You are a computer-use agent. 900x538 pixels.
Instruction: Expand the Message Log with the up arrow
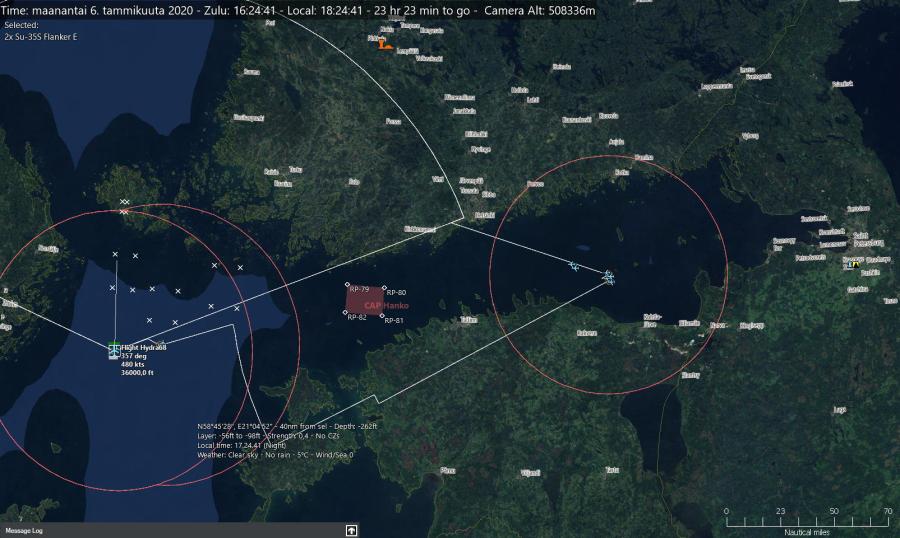(x=351, y=530)
